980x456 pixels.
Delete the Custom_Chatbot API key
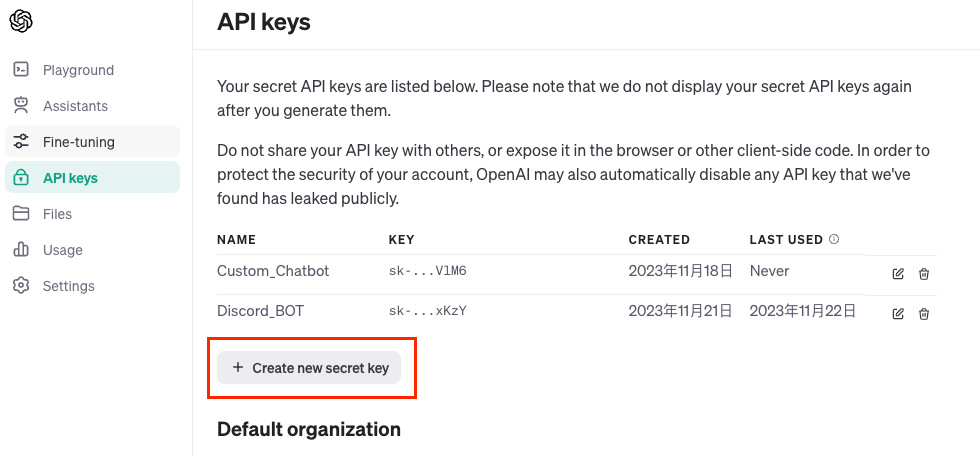pos(924,273)
